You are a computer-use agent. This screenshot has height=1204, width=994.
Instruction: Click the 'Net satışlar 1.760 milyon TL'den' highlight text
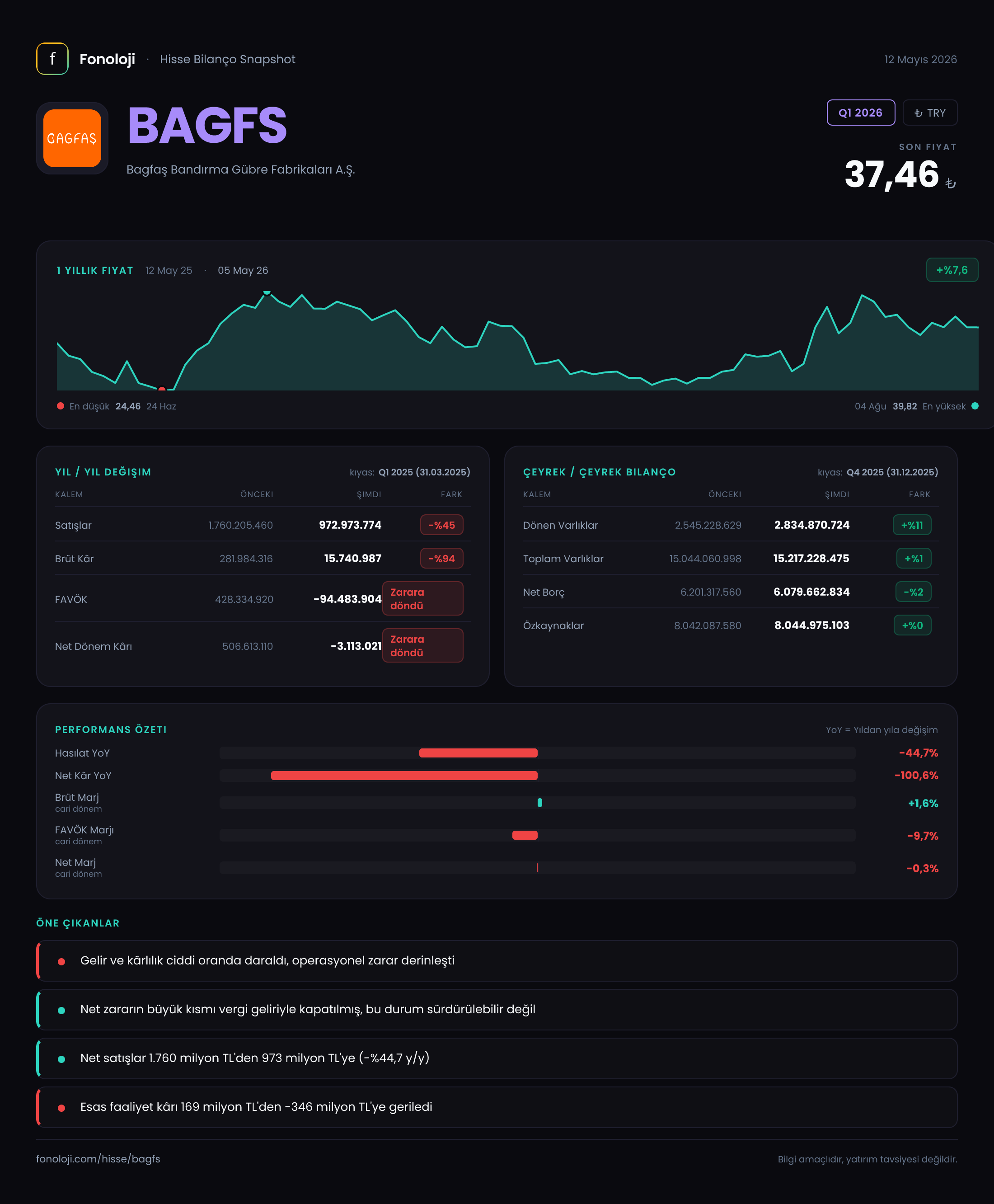tap(255, 1058)
